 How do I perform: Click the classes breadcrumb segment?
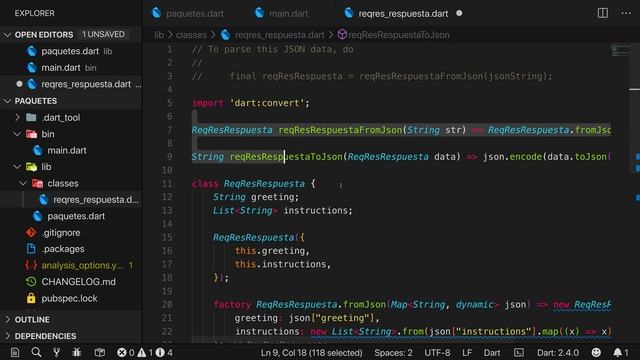[191, 35]
